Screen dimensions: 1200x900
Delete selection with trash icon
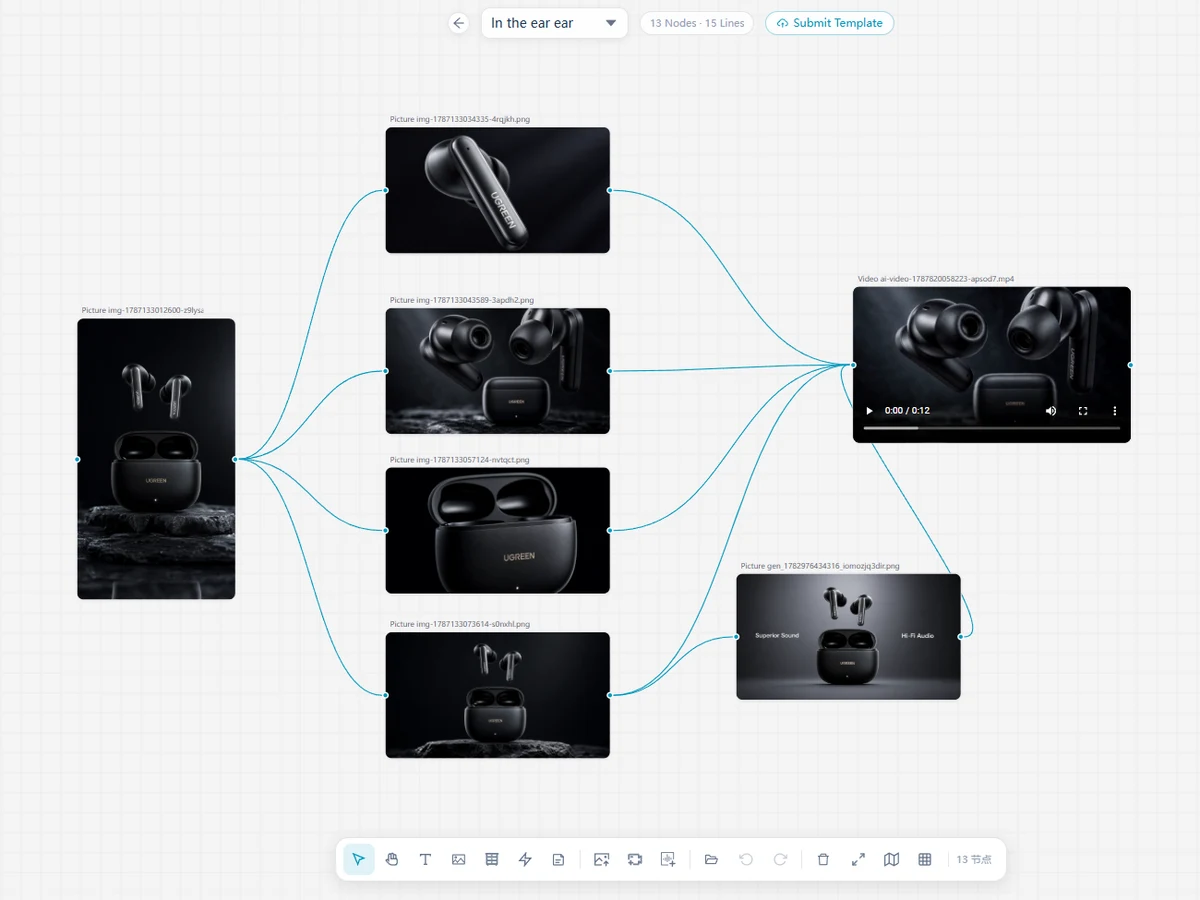(823, 859)
